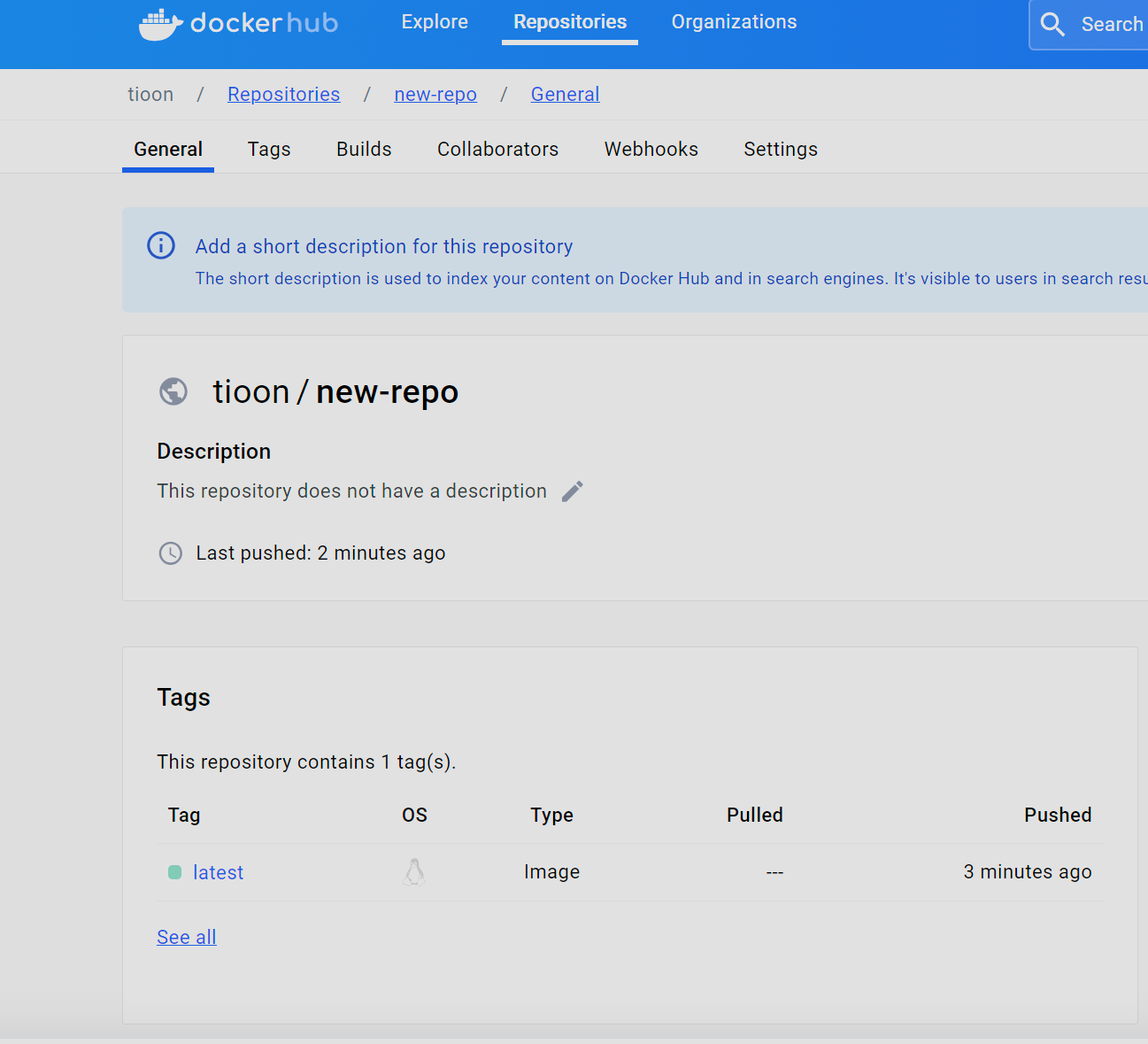1148x1044 pixels.
Task: Click the clock icon beside Last pushed
Action: (x=170, y=553)
